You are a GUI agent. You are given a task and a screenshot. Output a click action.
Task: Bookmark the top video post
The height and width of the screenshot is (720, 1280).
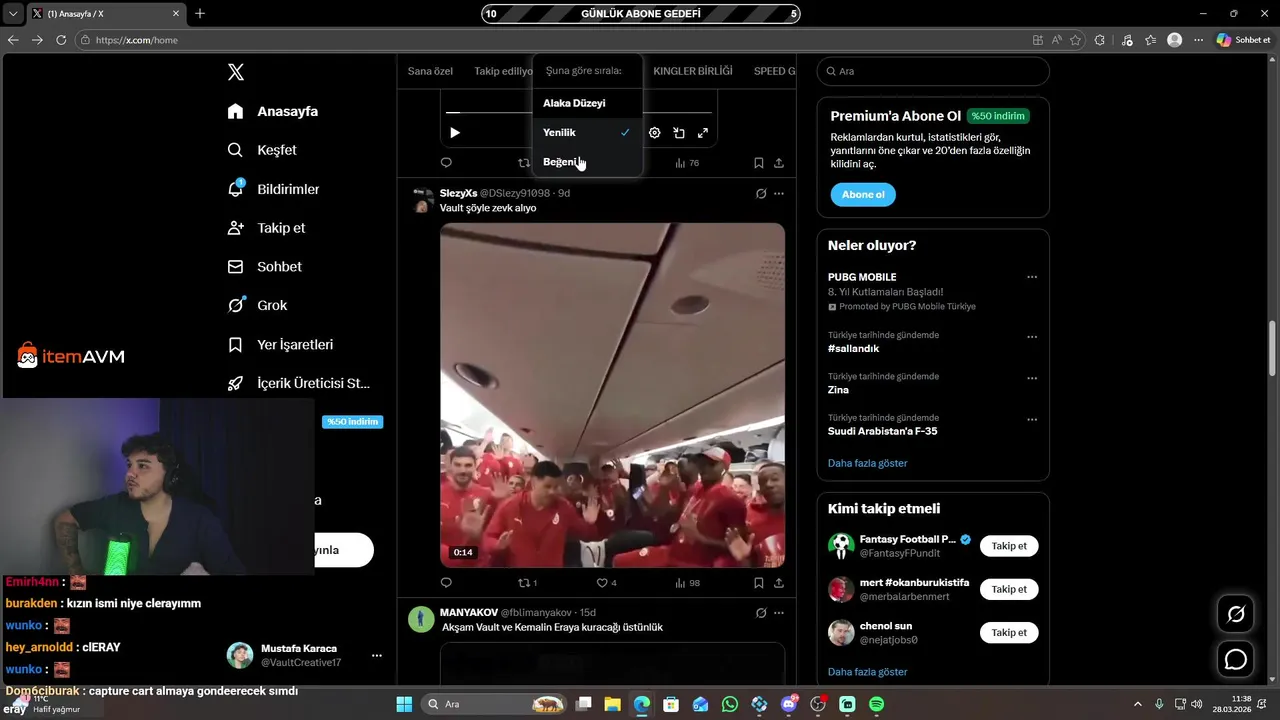759,163
